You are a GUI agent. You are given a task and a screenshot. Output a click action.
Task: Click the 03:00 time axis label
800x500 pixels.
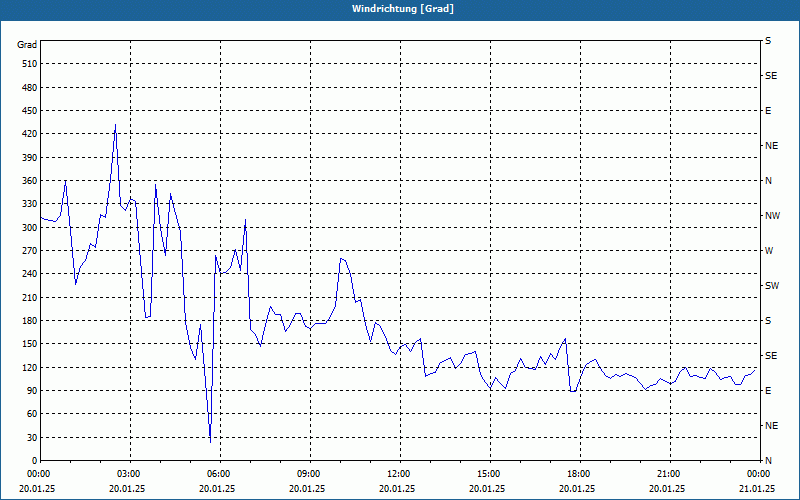tap(130, 474)
